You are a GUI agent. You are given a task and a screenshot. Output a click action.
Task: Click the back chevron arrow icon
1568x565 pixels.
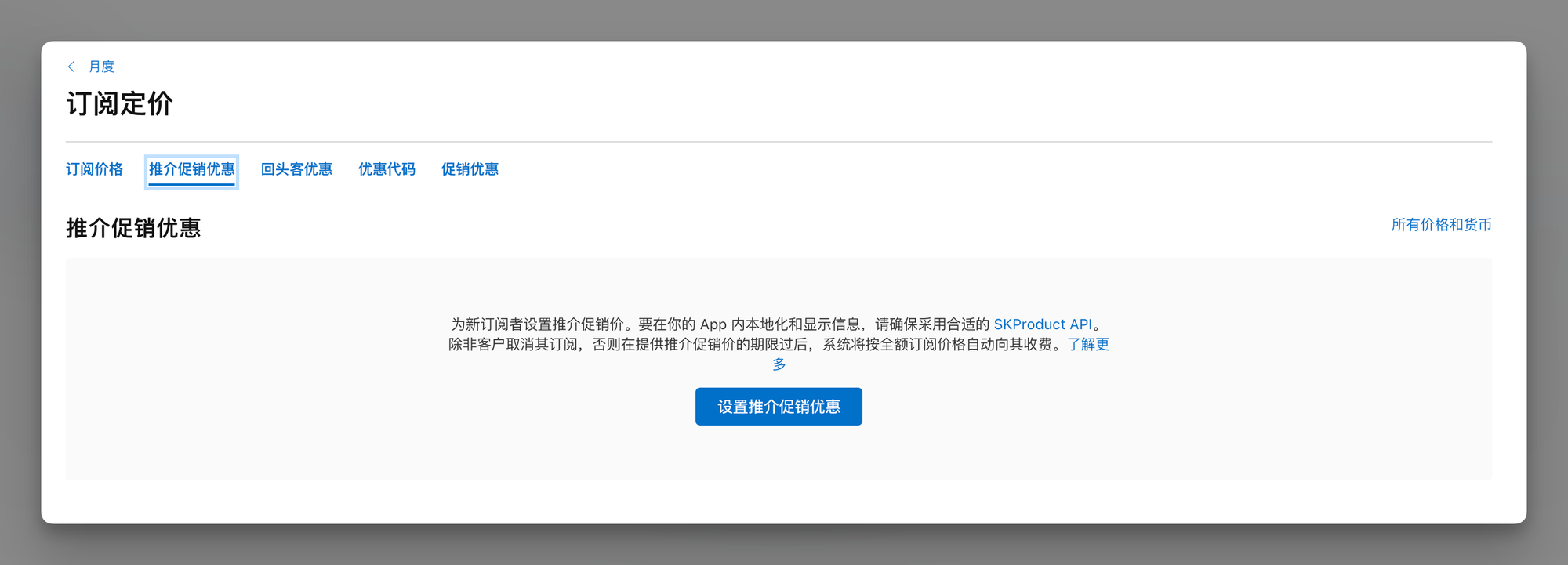(x=71, y=67)
